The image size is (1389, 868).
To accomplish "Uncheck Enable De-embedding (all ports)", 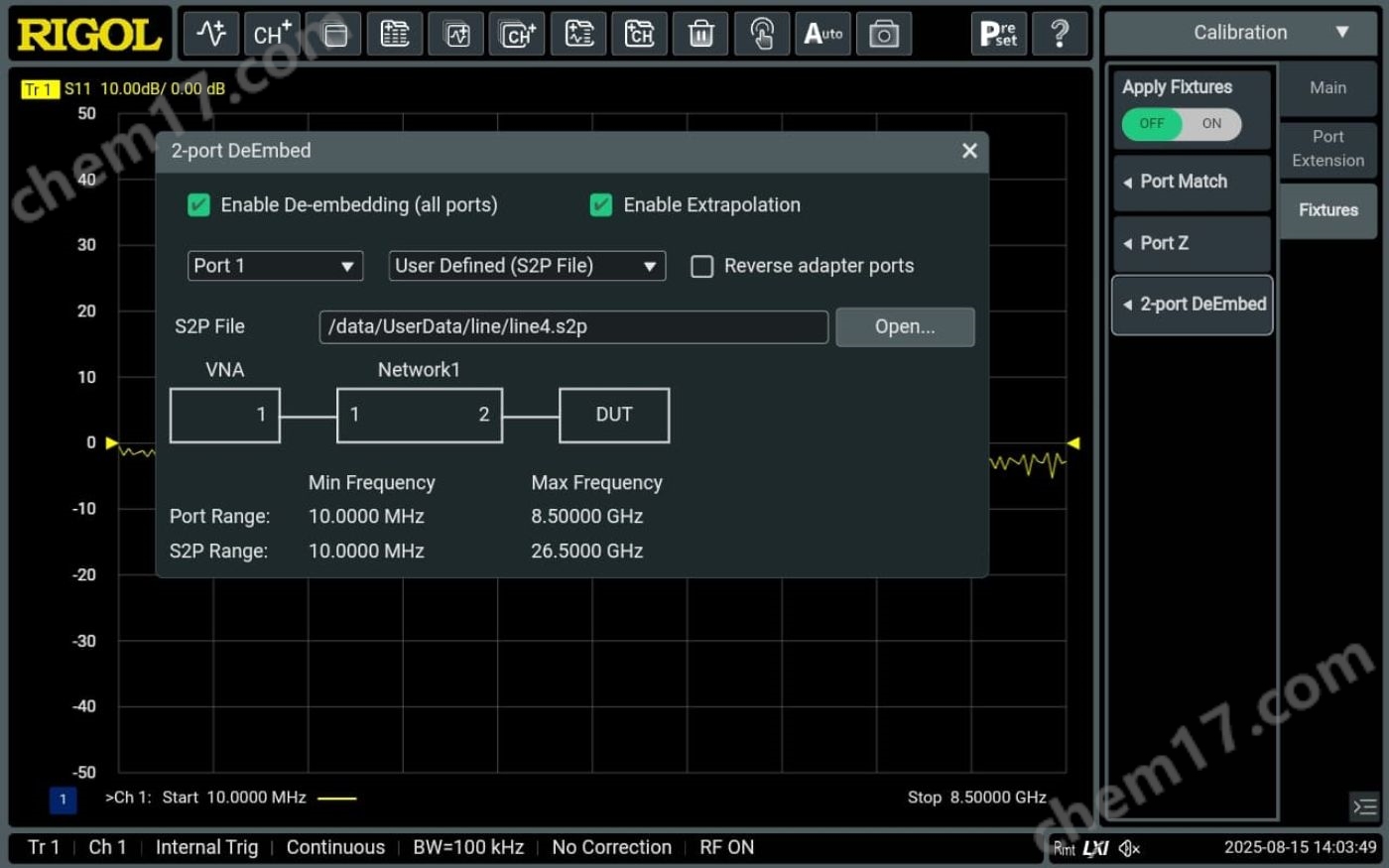I will (x=199, y=205).
